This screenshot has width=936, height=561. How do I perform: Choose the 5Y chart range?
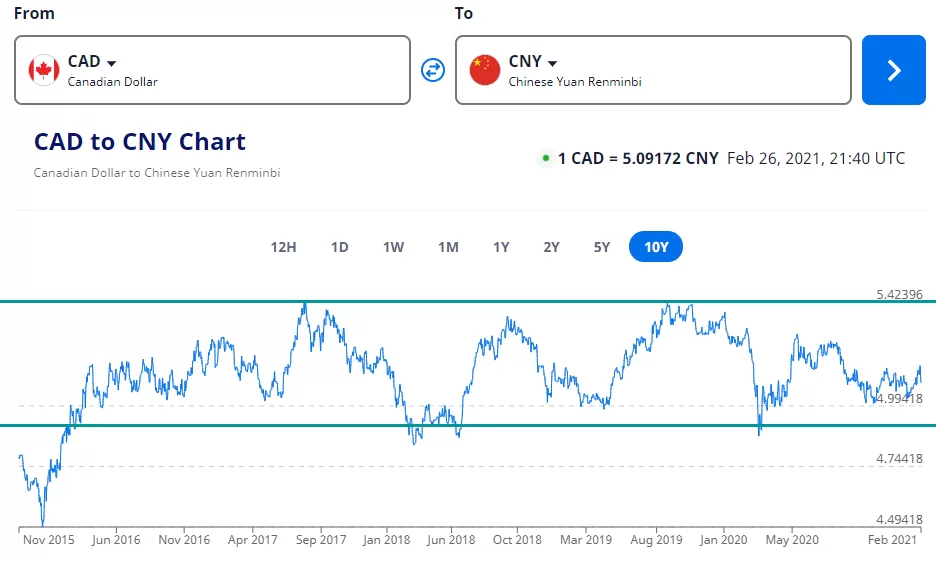pyautogui.click(x=602, y=247)
